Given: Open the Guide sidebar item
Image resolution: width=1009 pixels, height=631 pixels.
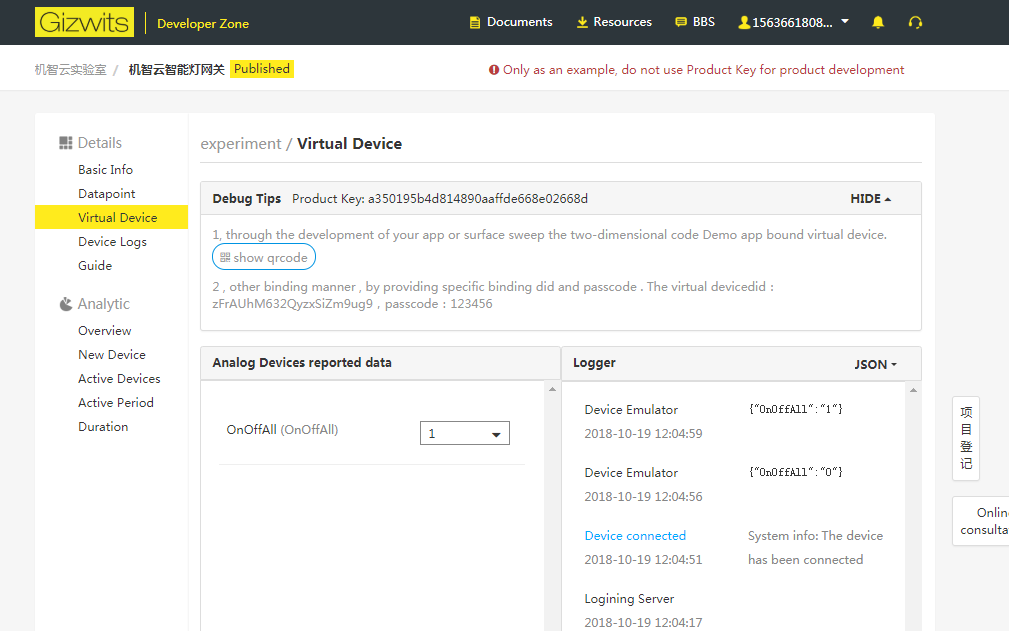Looking at the screenshot, I should coord(95,266).
